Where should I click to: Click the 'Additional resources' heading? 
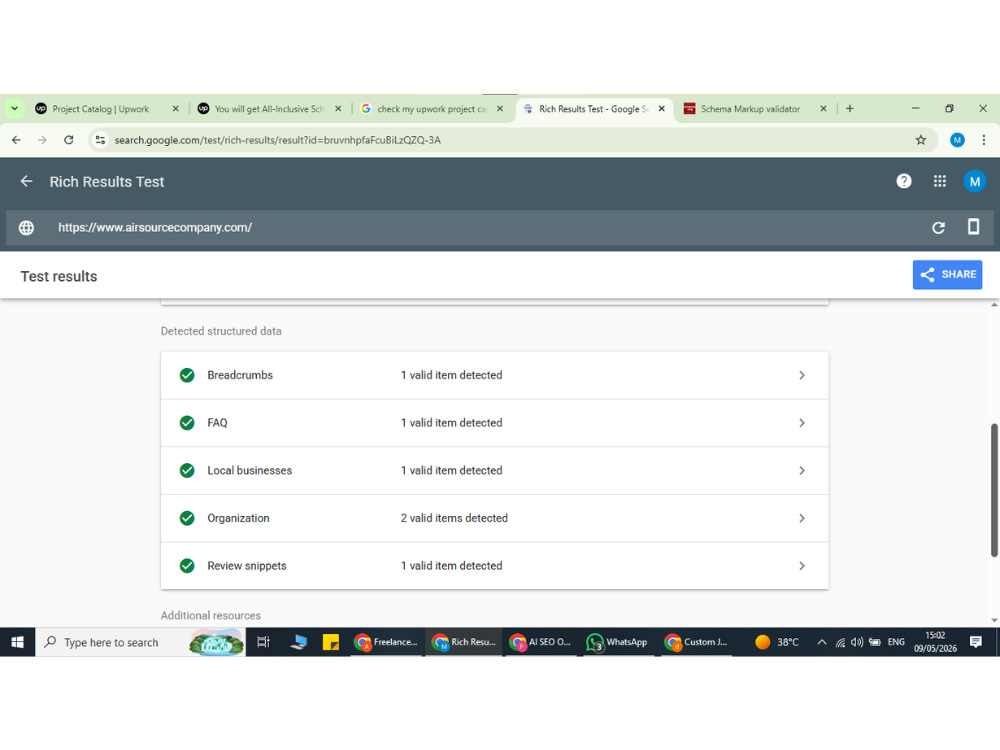pyautogui.click(x=210, y=616)
